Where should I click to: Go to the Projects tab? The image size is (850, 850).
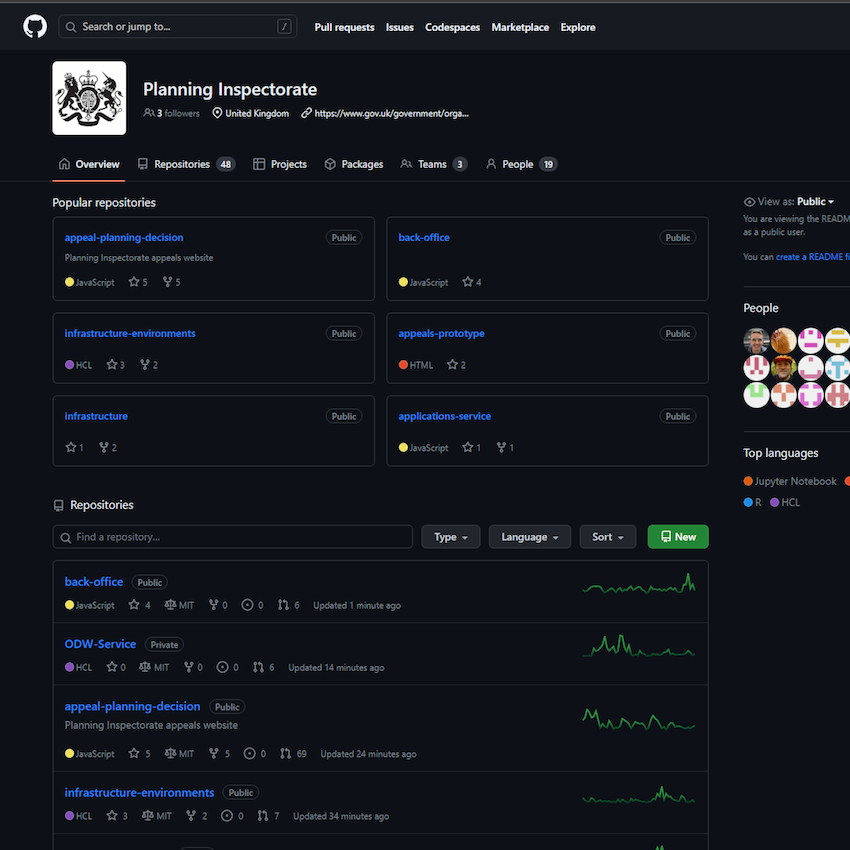[280, 164]
